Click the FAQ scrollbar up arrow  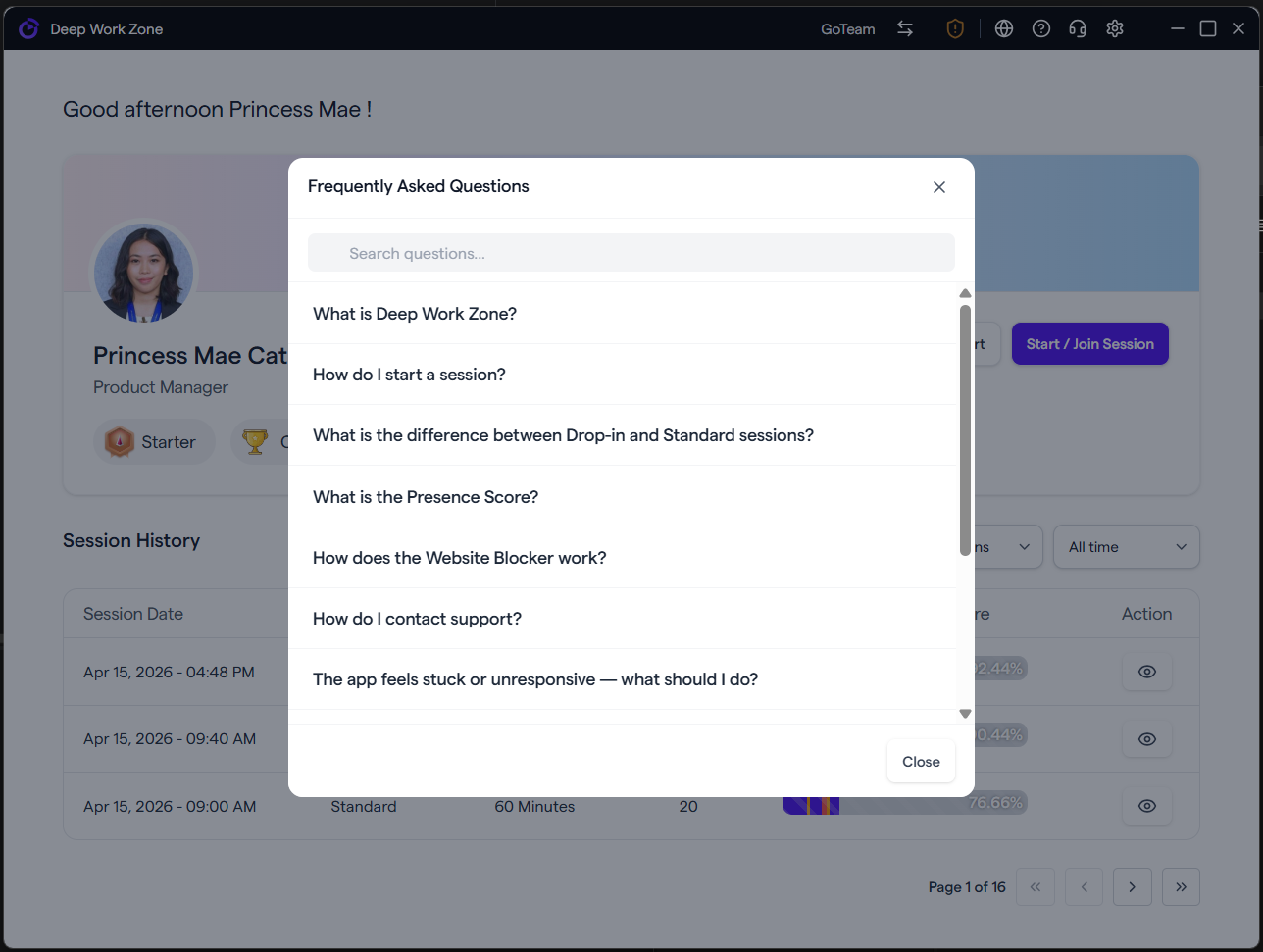pyautogui.click(x=965, y=293)
